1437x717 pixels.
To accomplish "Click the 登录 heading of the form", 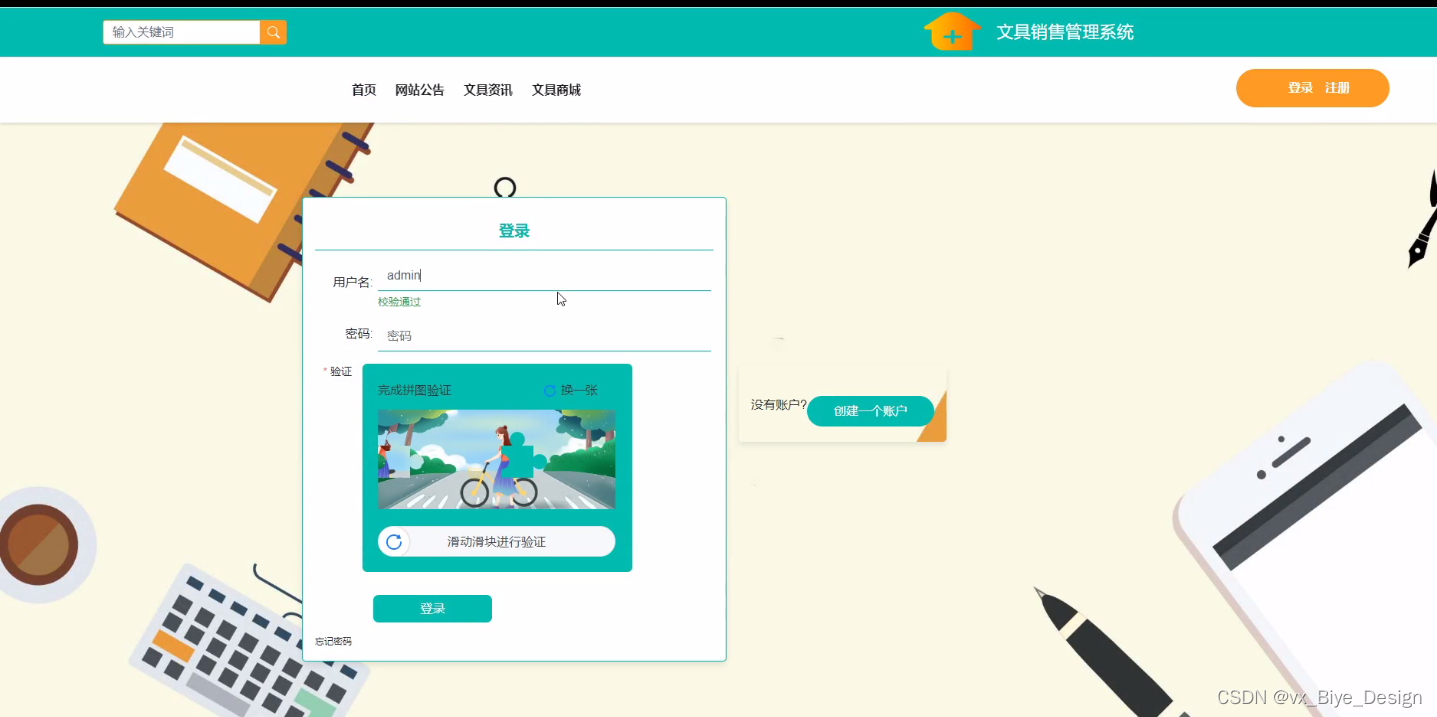I will tap(514, 231).
